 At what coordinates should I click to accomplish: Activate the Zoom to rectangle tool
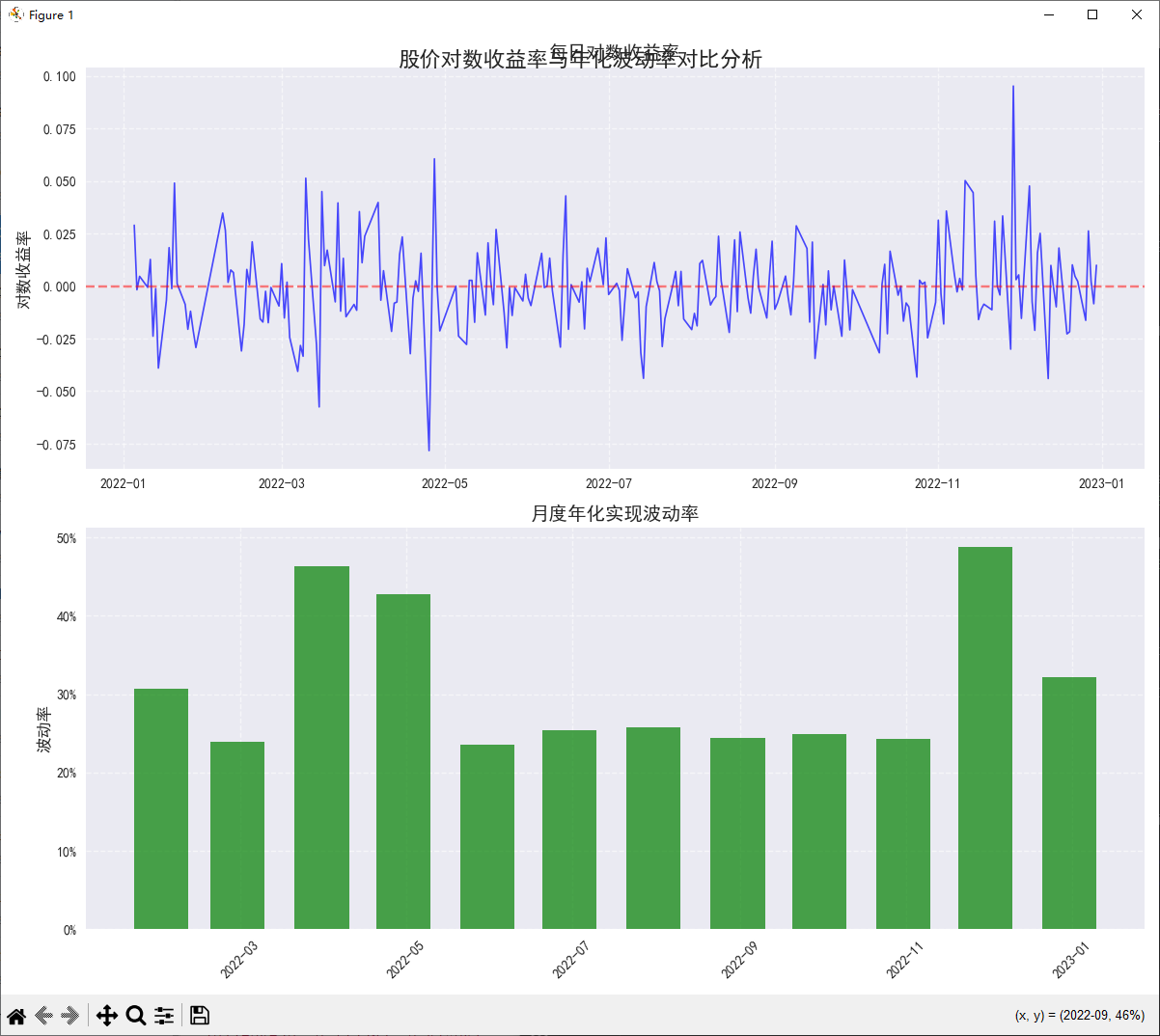136,1015
